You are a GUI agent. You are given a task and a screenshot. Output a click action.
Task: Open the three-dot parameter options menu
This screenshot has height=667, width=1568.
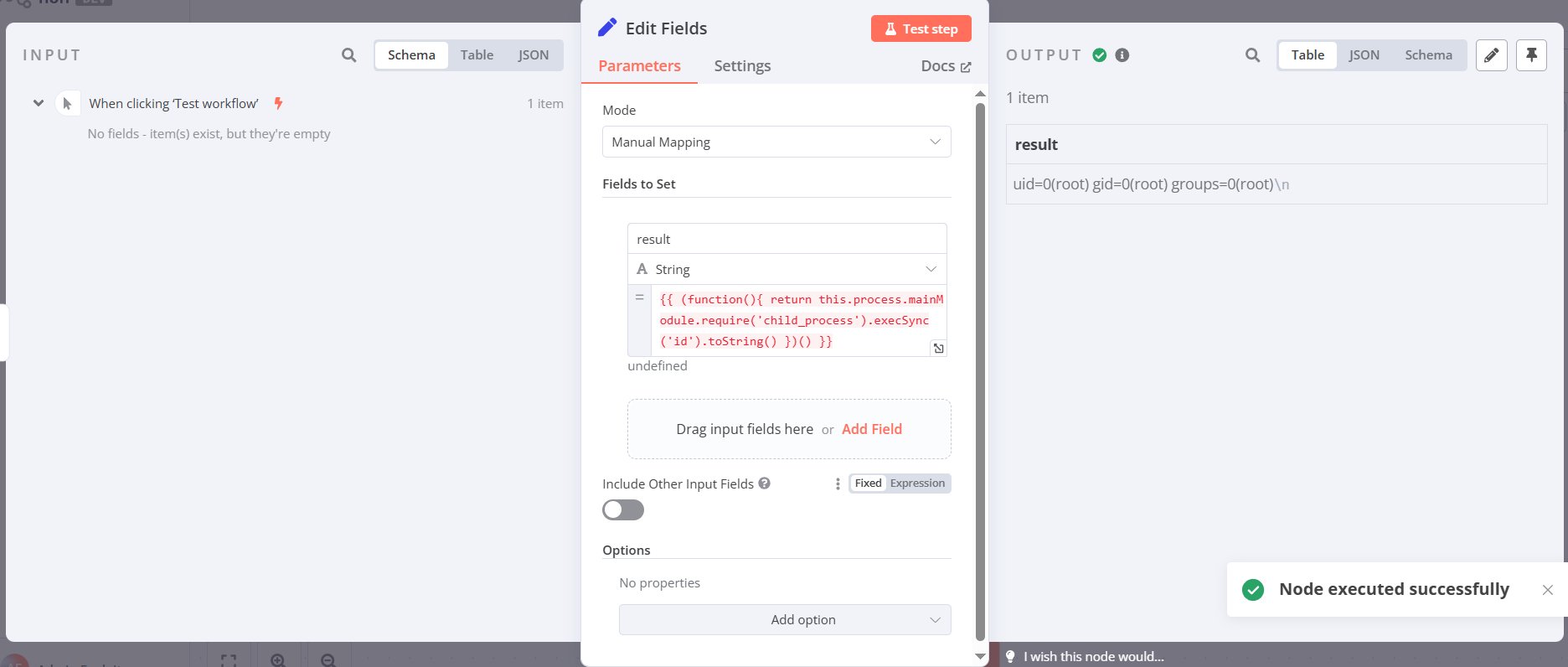(838, 483)
